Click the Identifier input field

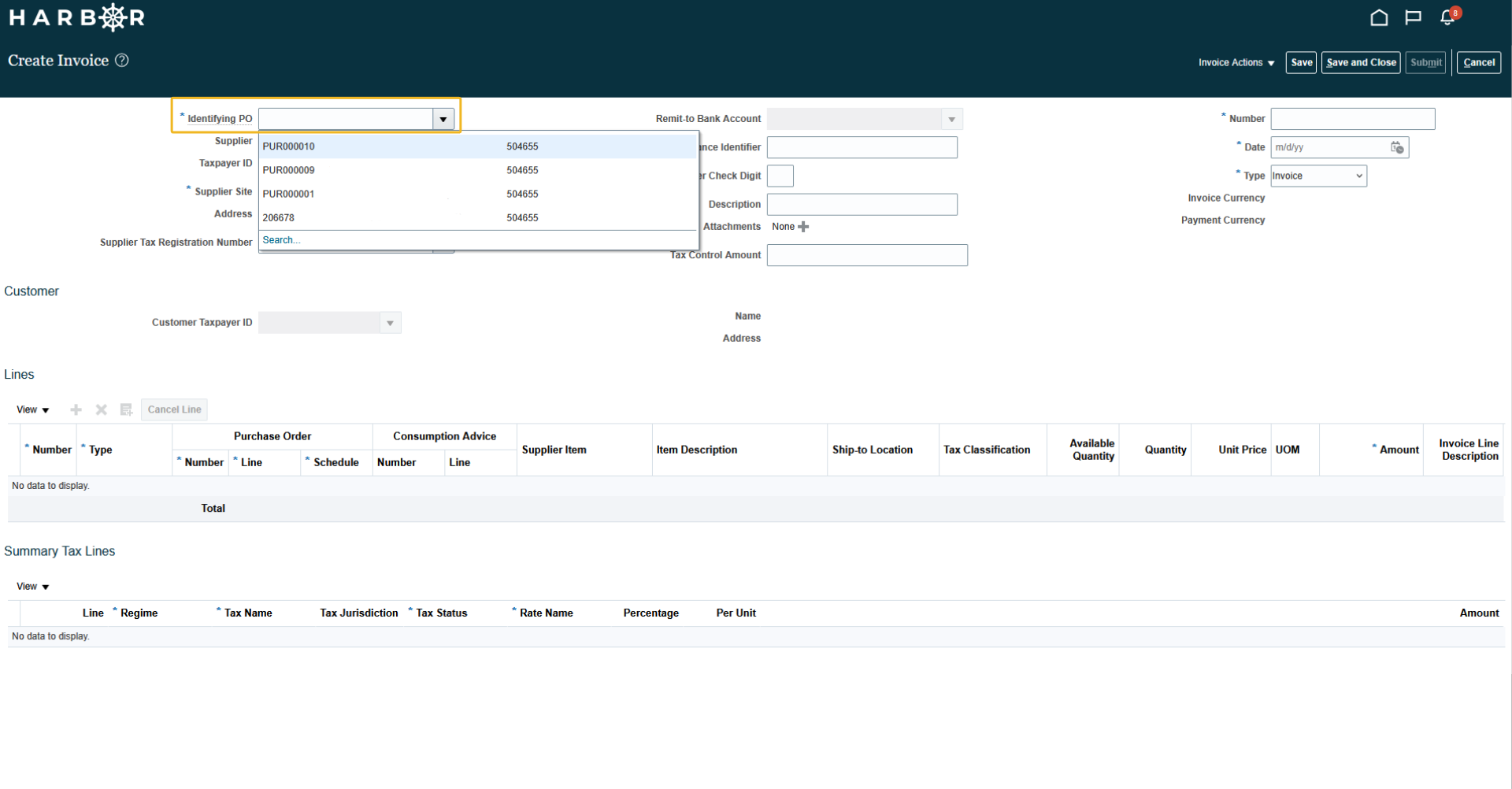click(862, 147)
